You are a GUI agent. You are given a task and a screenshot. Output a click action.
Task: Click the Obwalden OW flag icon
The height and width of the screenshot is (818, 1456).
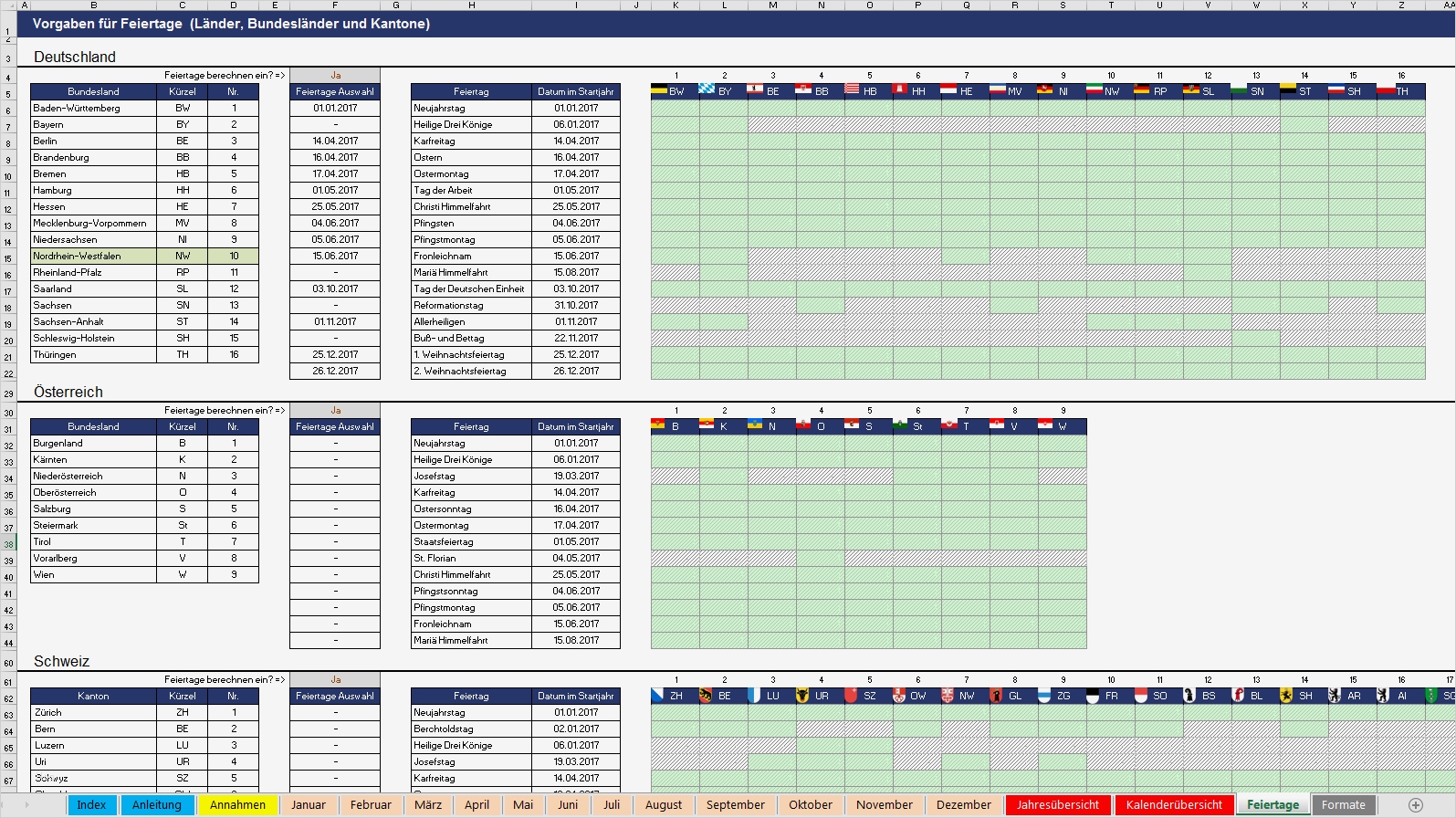tap(899, 695)
